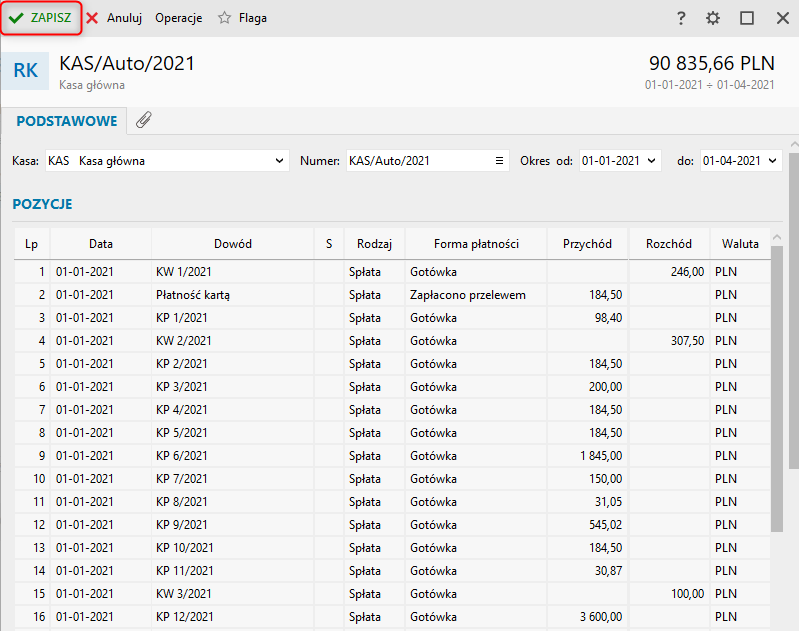This screenshot has width=799, height=631.
Task: Click the window's outer vertical scrollbar
Action: click(x=794, y=311)
